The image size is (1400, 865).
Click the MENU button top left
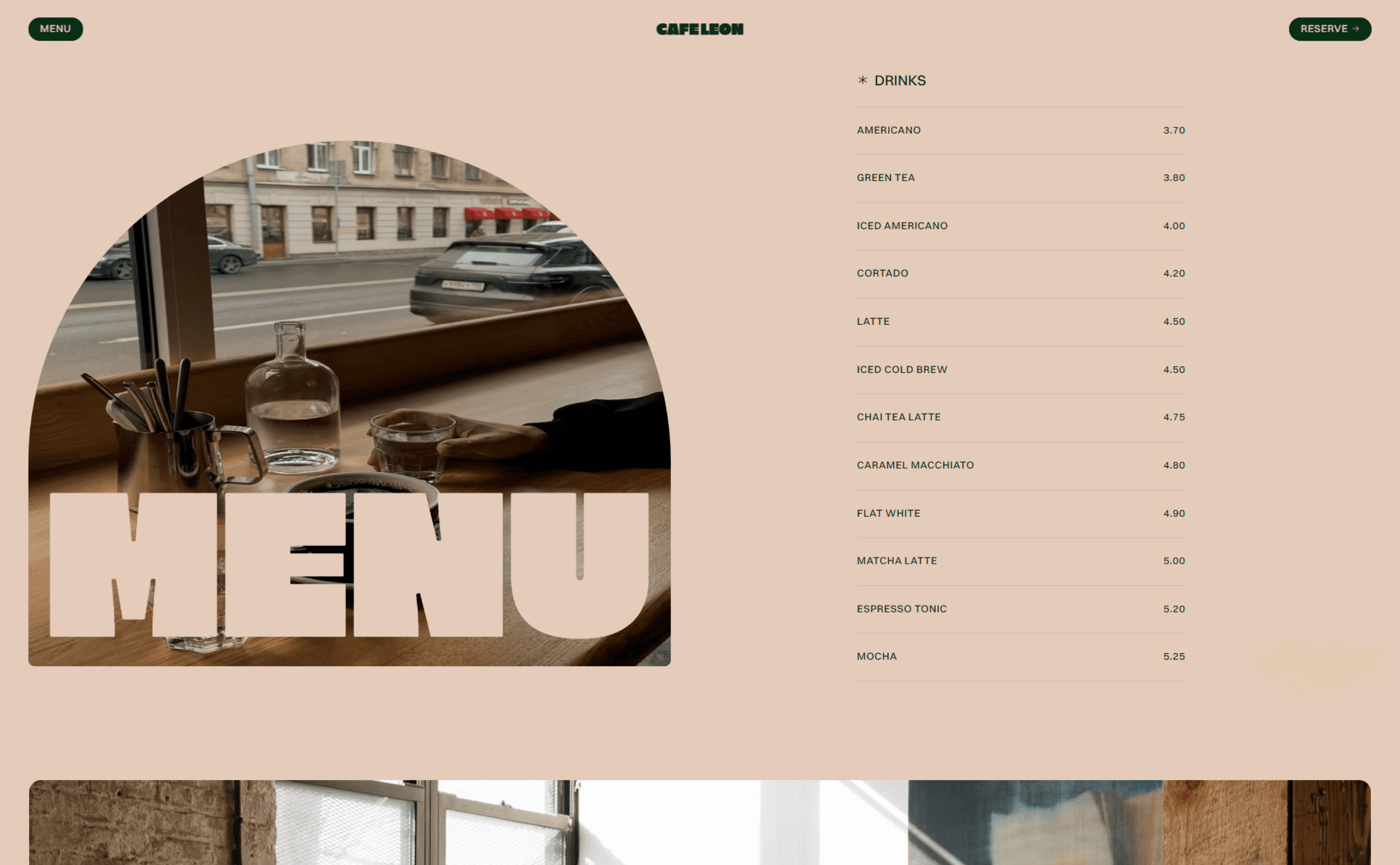click(x=55, y=28)
